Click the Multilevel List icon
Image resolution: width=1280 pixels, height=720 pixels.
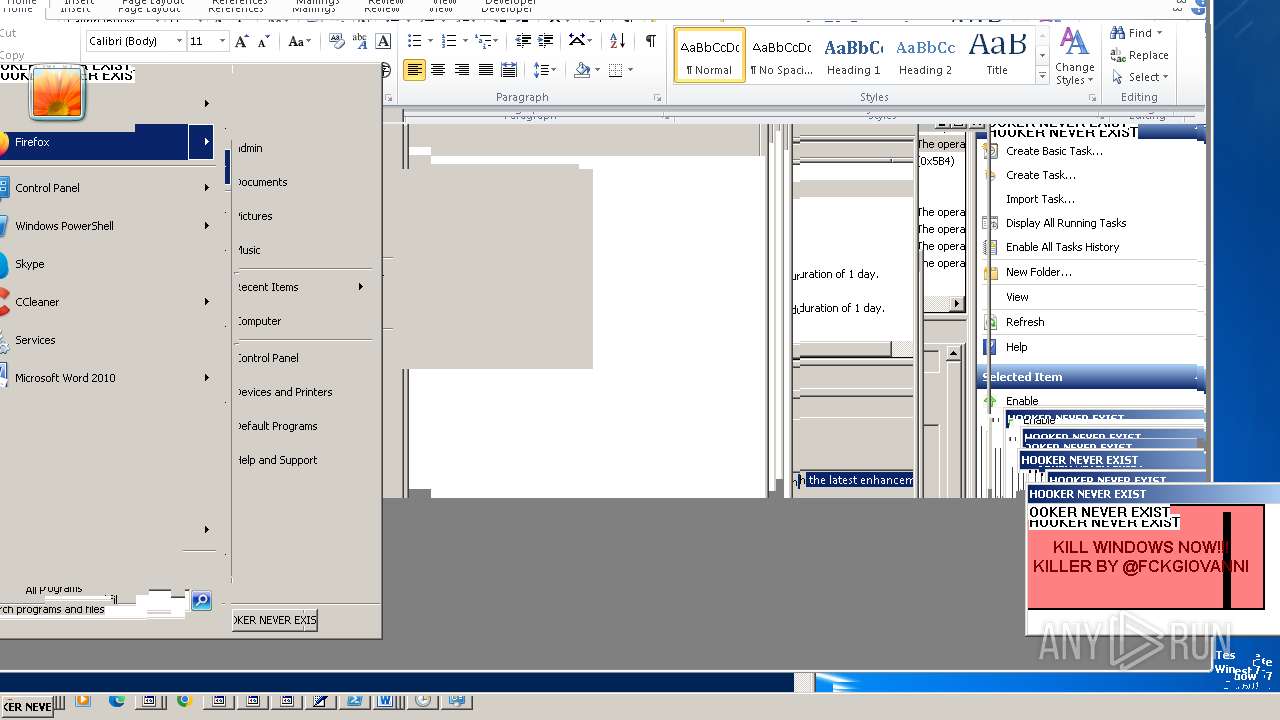coord(483,41)
